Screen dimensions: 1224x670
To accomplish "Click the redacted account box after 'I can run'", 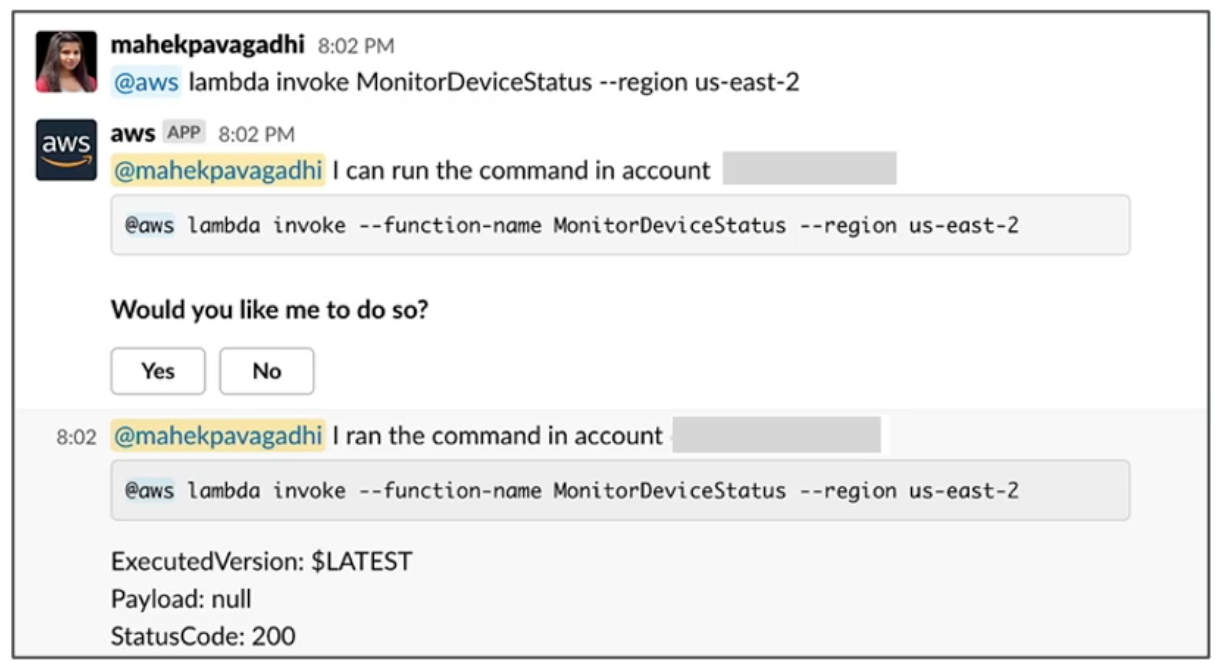I will coord(808,170).
